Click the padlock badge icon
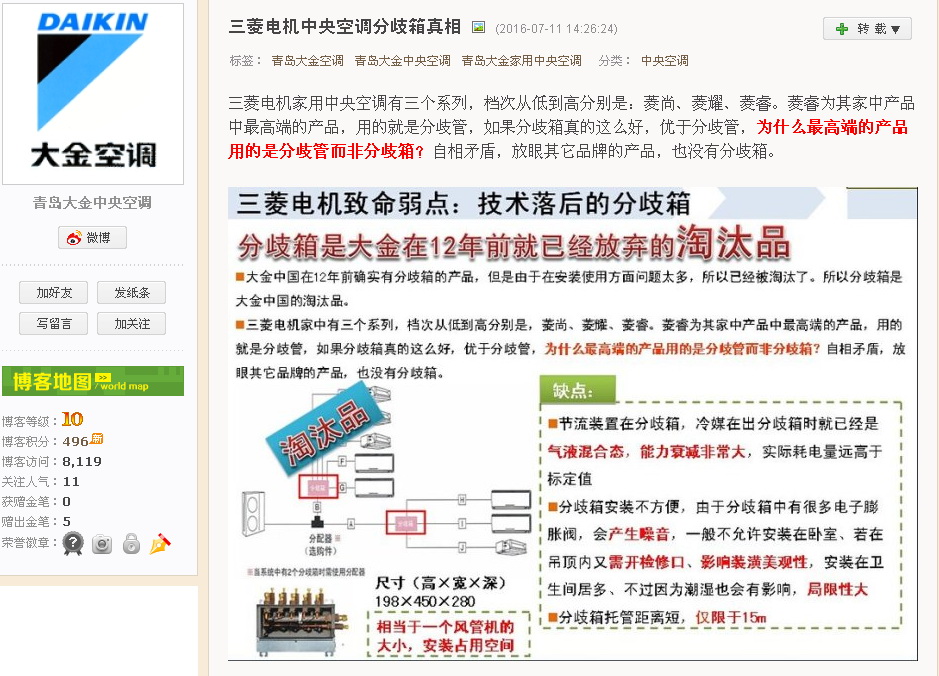The image size is (939, 676). (131, 543)
